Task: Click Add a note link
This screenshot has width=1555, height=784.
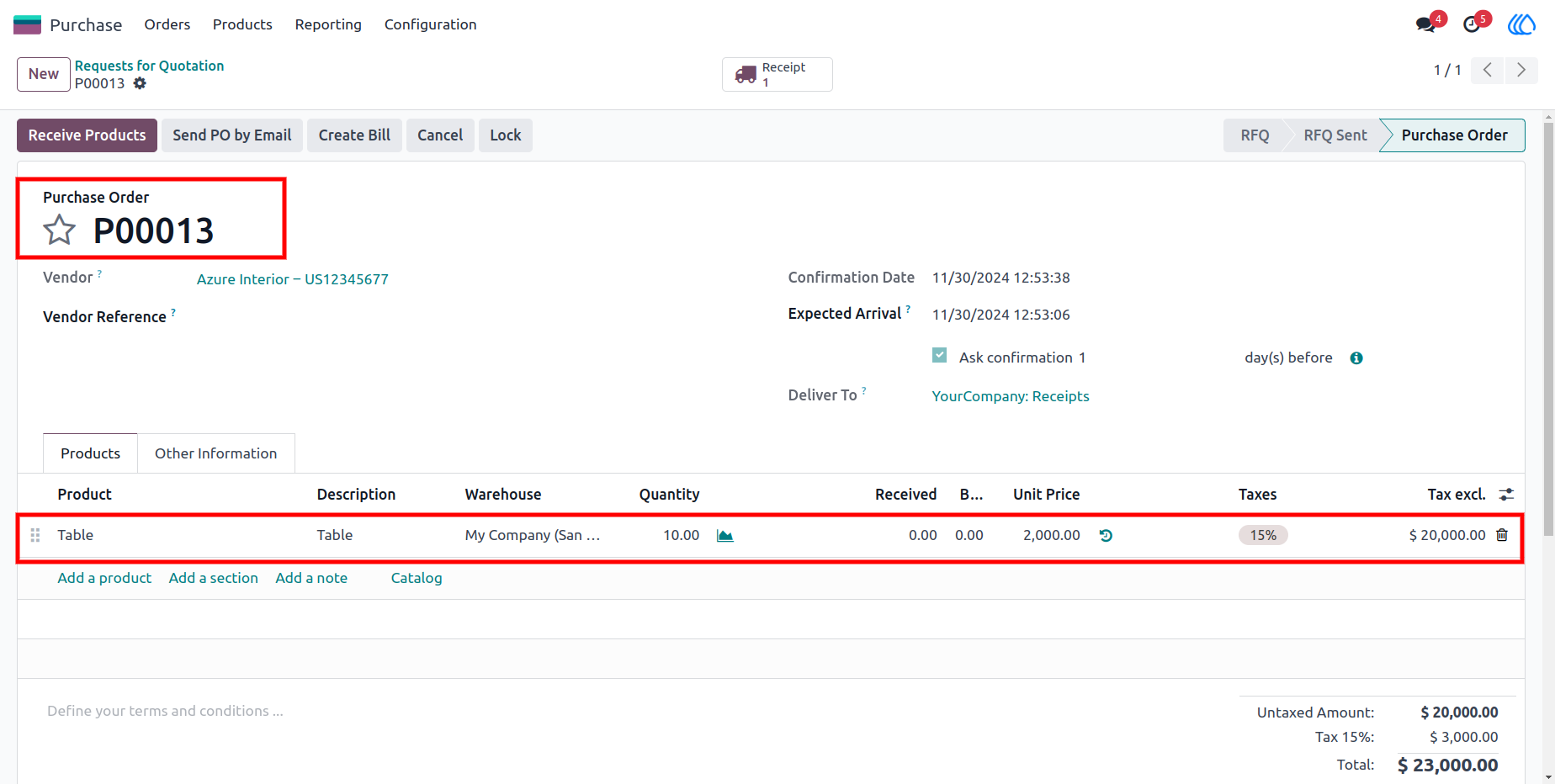Action: pyautogui.click(x=311, y=578)
